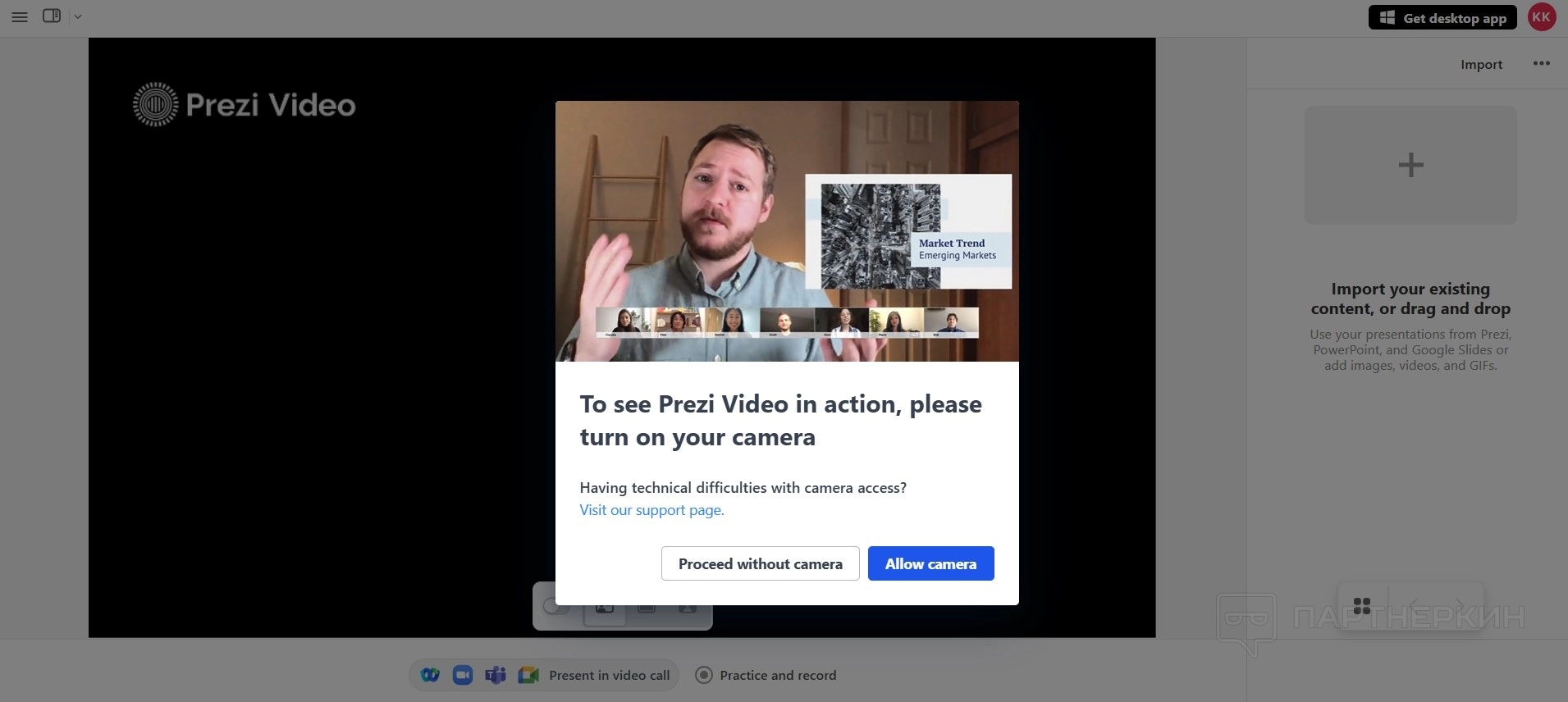
Task: Click the Allow camera button
Action: tap(930, 563)
